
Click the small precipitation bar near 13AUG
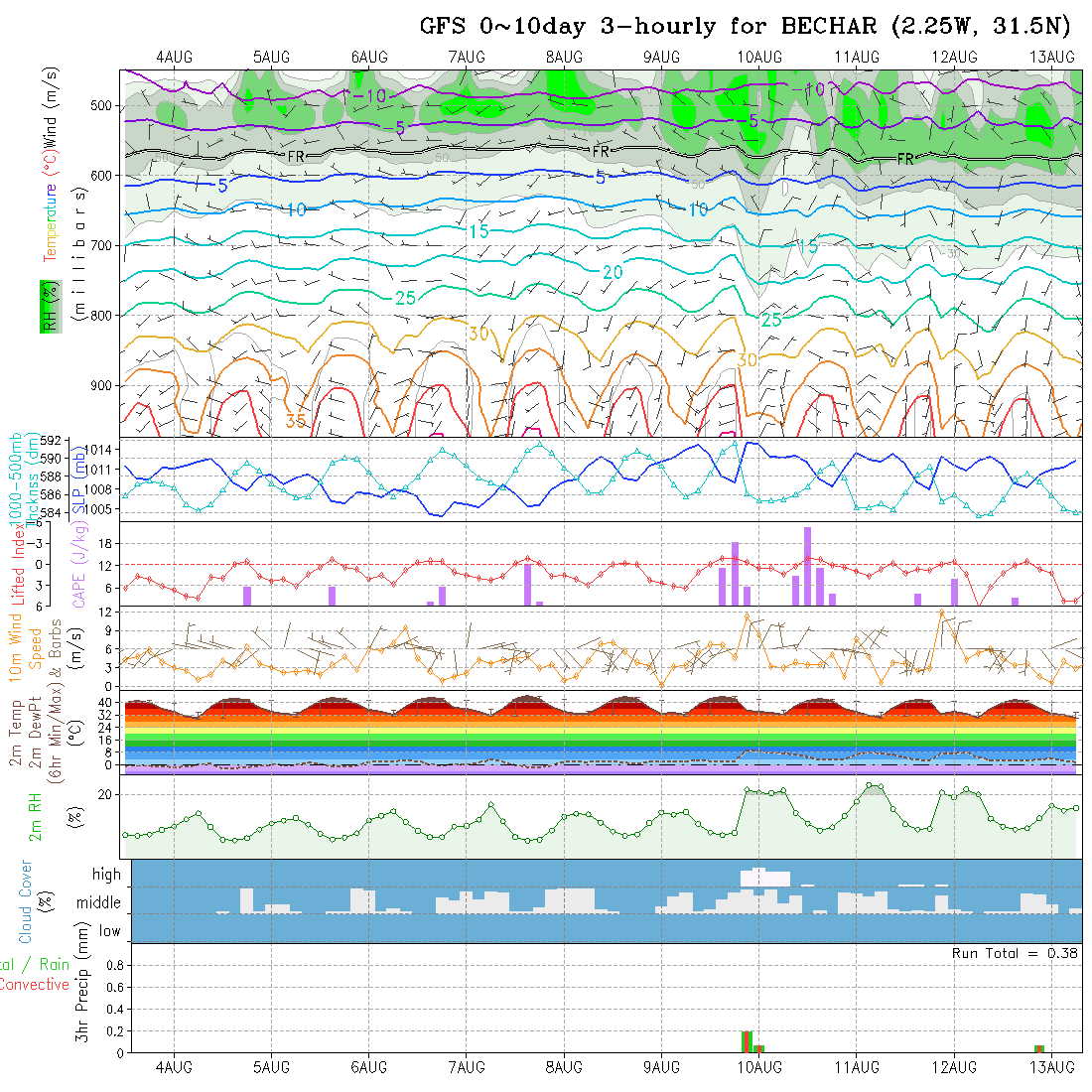point(1039,1049)
